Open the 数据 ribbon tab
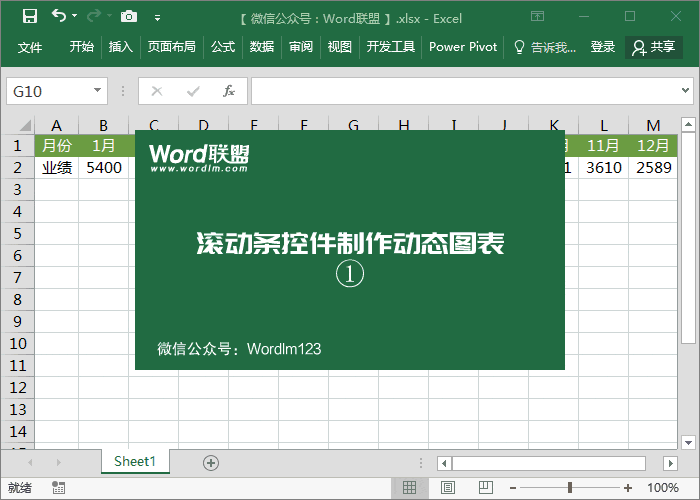700x500 pixels. coord(262,47)
